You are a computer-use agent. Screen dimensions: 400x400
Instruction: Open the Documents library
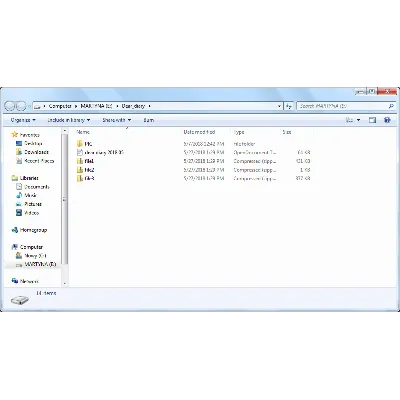pos(33,187)
